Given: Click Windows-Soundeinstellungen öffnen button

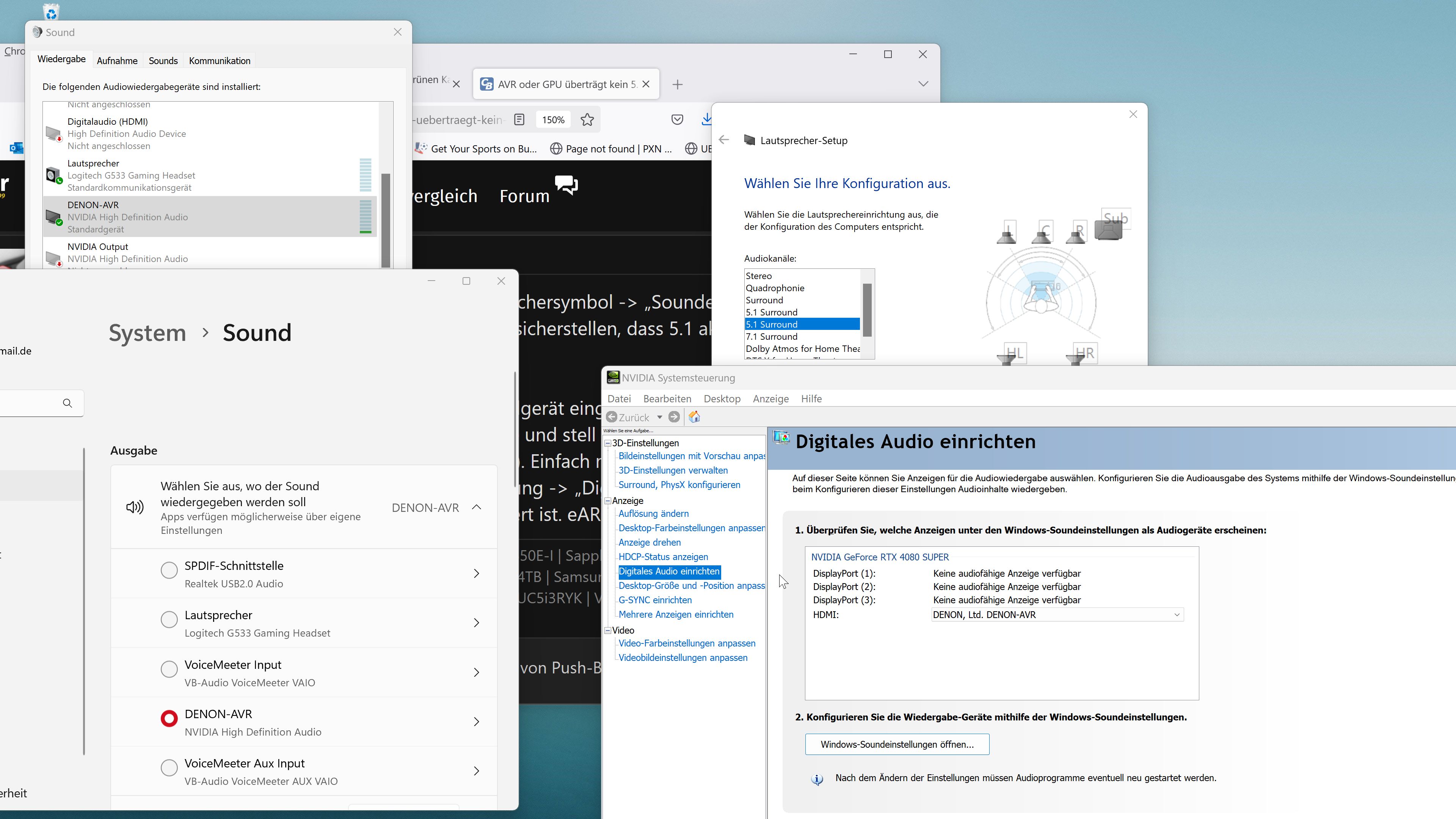Looking at the screenshot, I should coord(897,744).
